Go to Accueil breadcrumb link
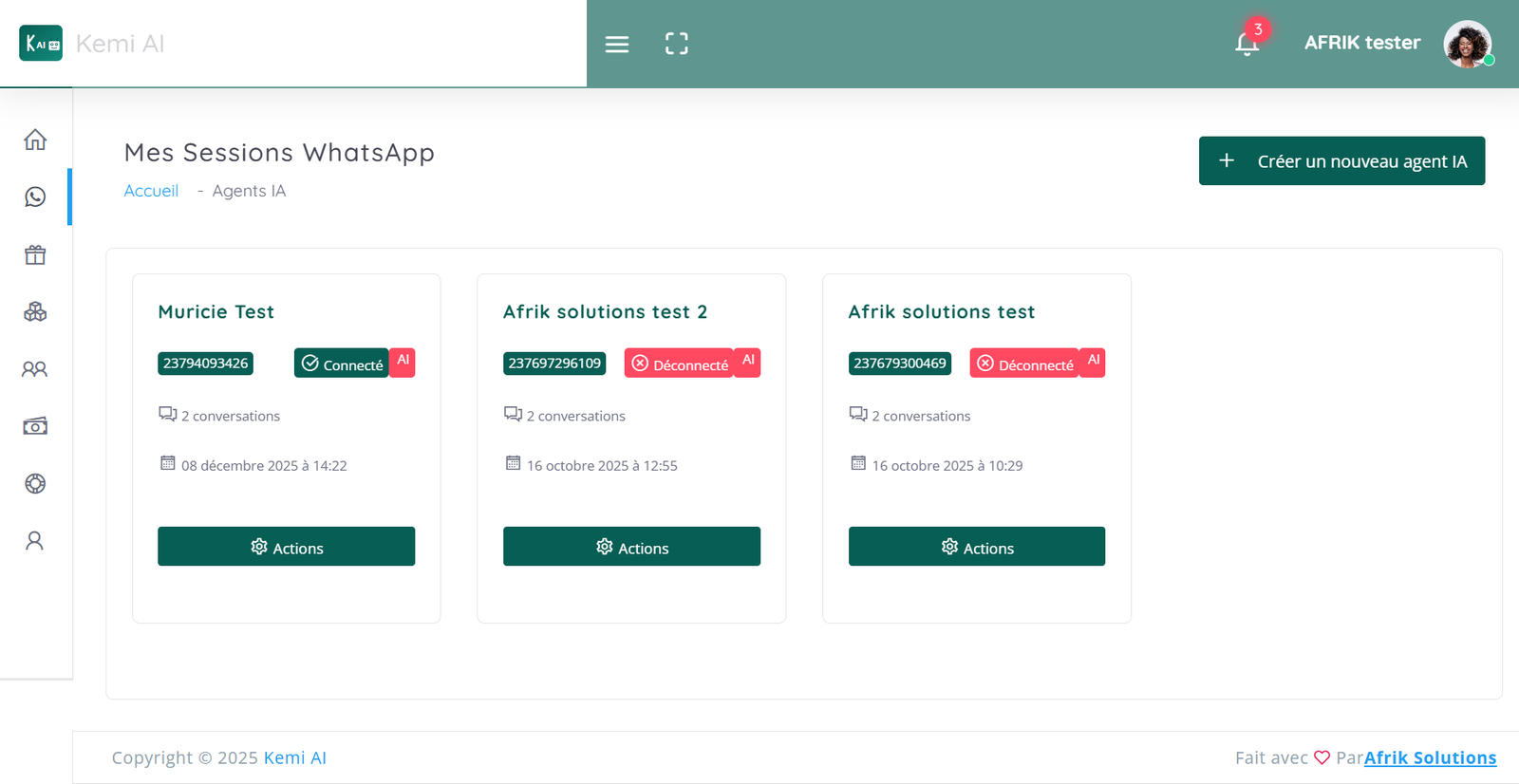Screen dimensions: 1519x784 151,191
